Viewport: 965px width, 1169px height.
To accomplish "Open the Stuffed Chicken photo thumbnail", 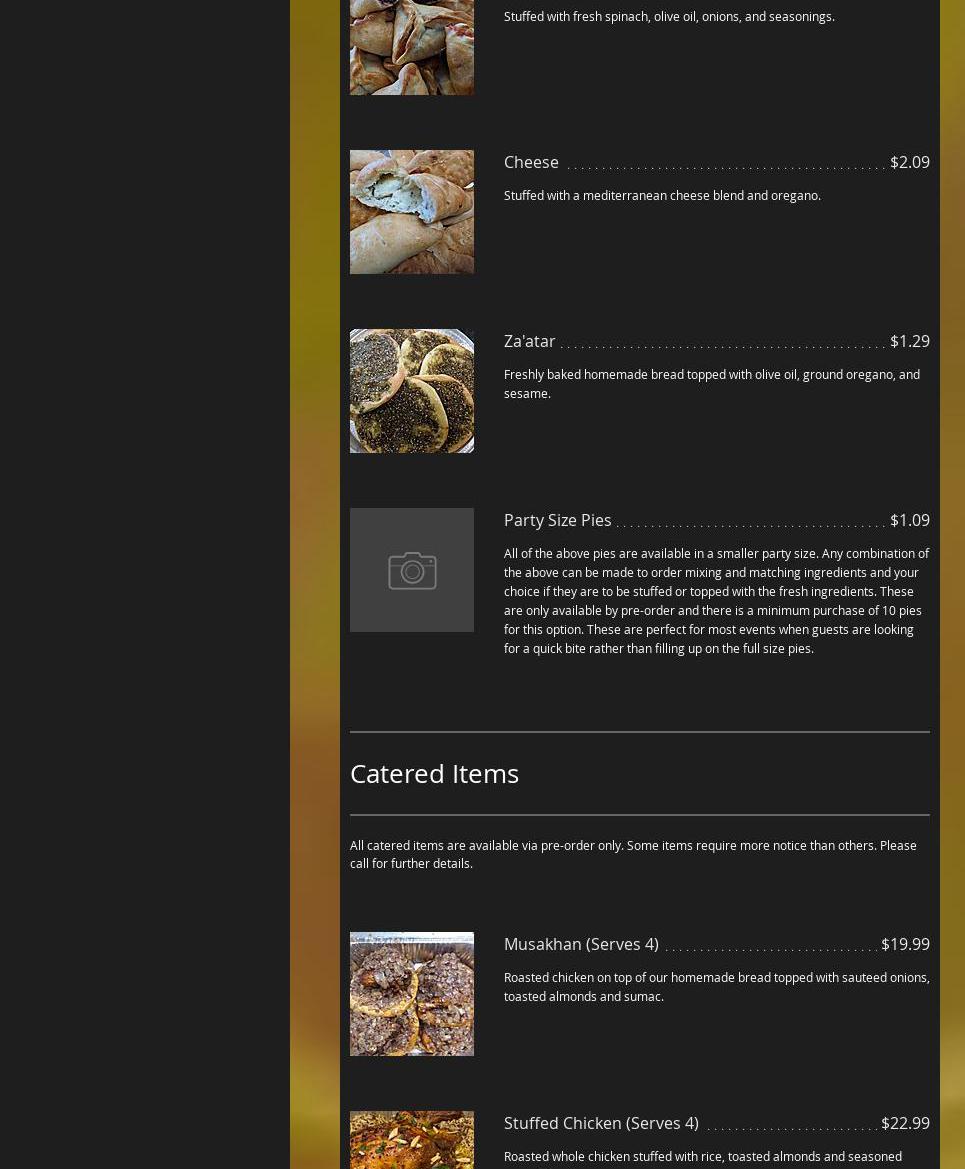I will point(412,1140).
